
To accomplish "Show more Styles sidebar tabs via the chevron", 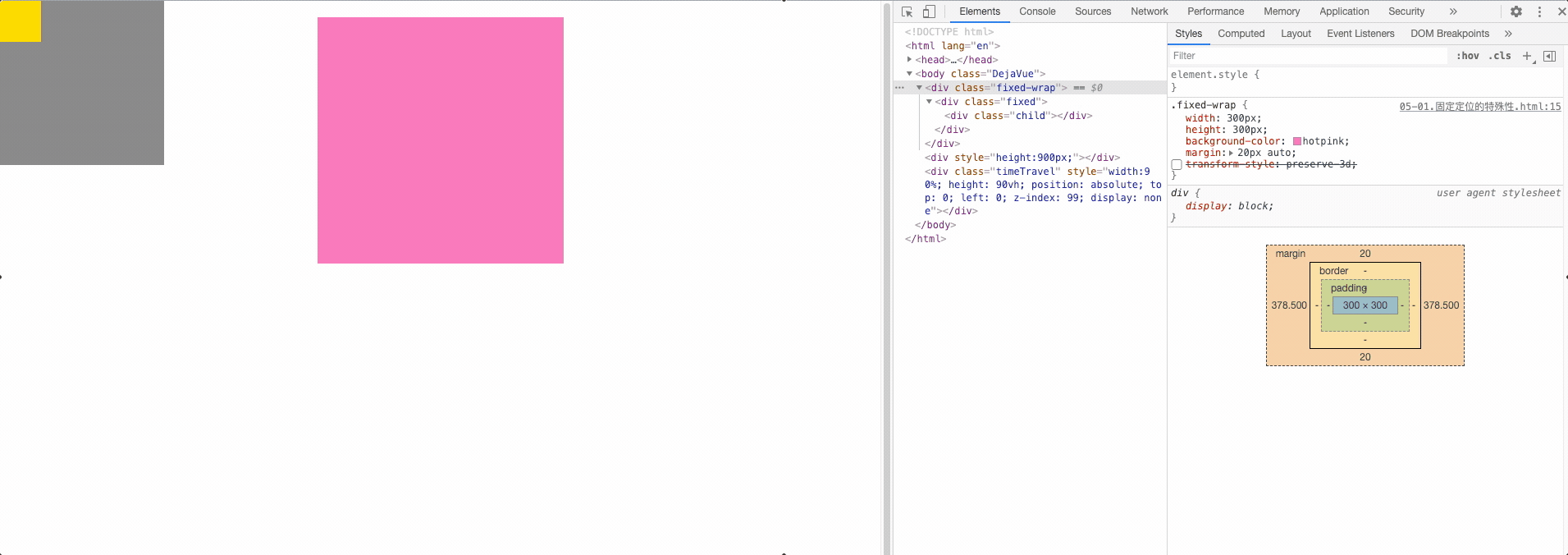I will point(1508,34).
